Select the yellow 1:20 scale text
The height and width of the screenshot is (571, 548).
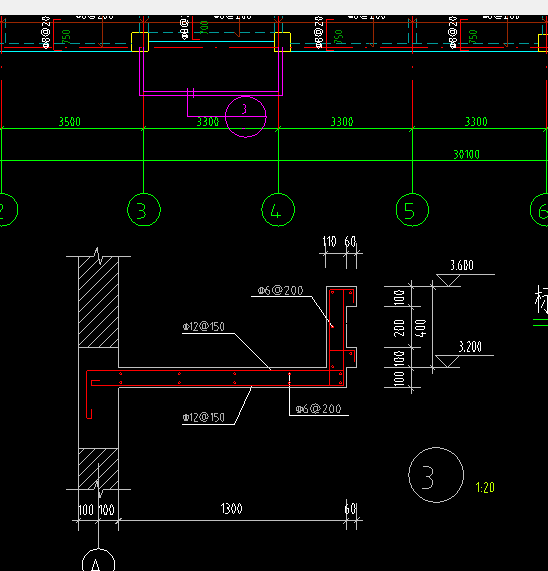(x=485, y=487)
